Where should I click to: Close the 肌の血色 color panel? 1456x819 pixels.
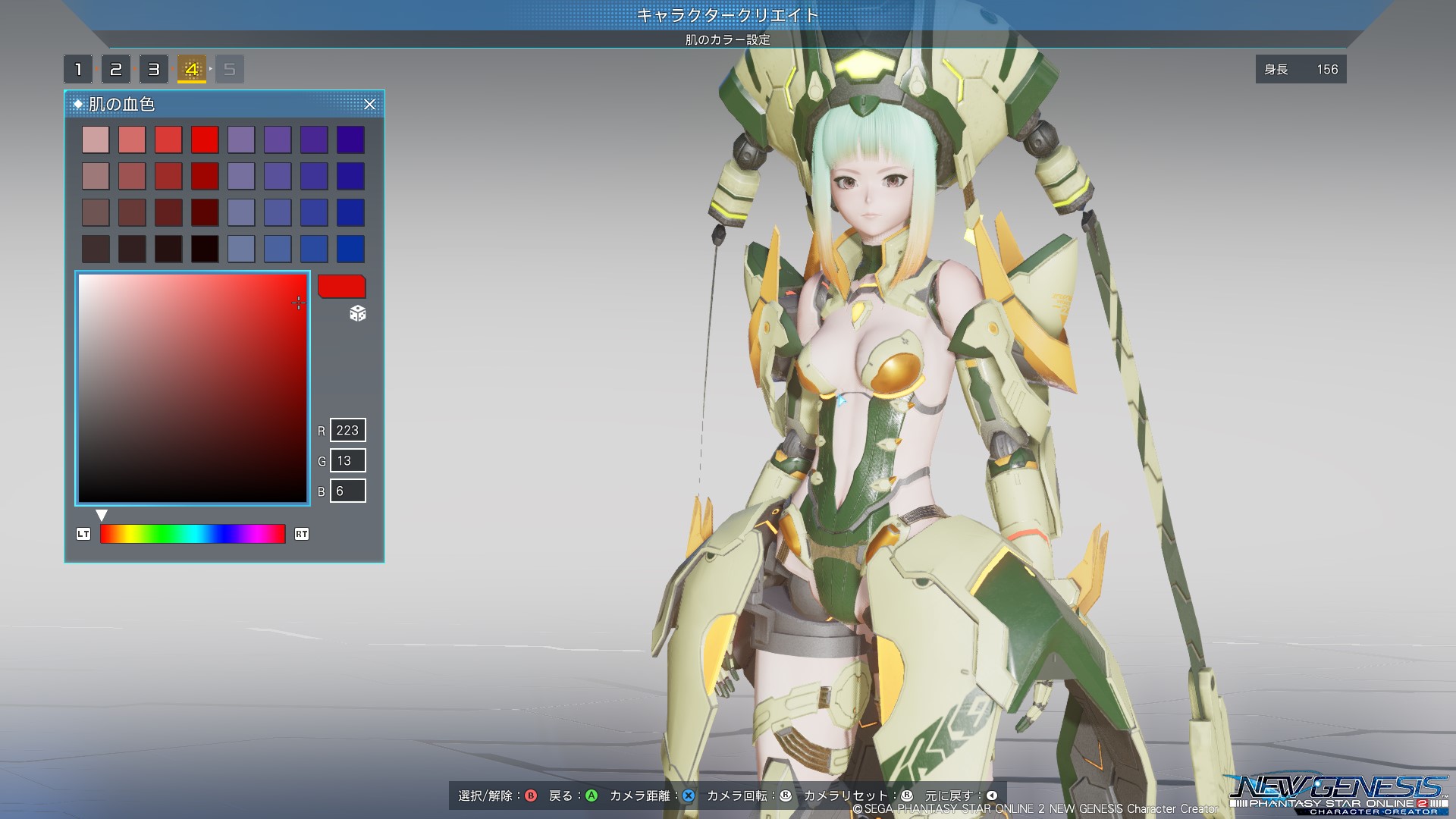tap(369, 105)
